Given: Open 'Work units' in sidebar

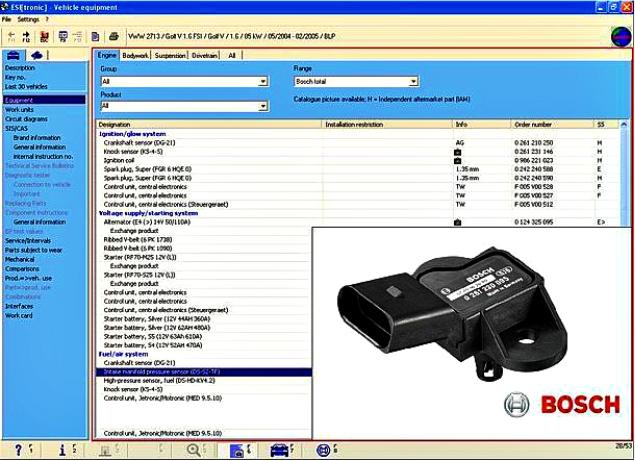Looking at the screenshot, I should click(x=19, y=110).
